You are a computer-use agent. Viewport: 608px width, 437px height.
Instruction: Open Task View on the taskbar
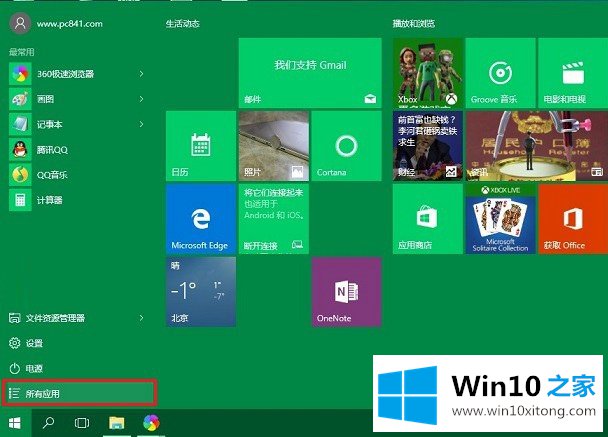[x=82, y=423]
